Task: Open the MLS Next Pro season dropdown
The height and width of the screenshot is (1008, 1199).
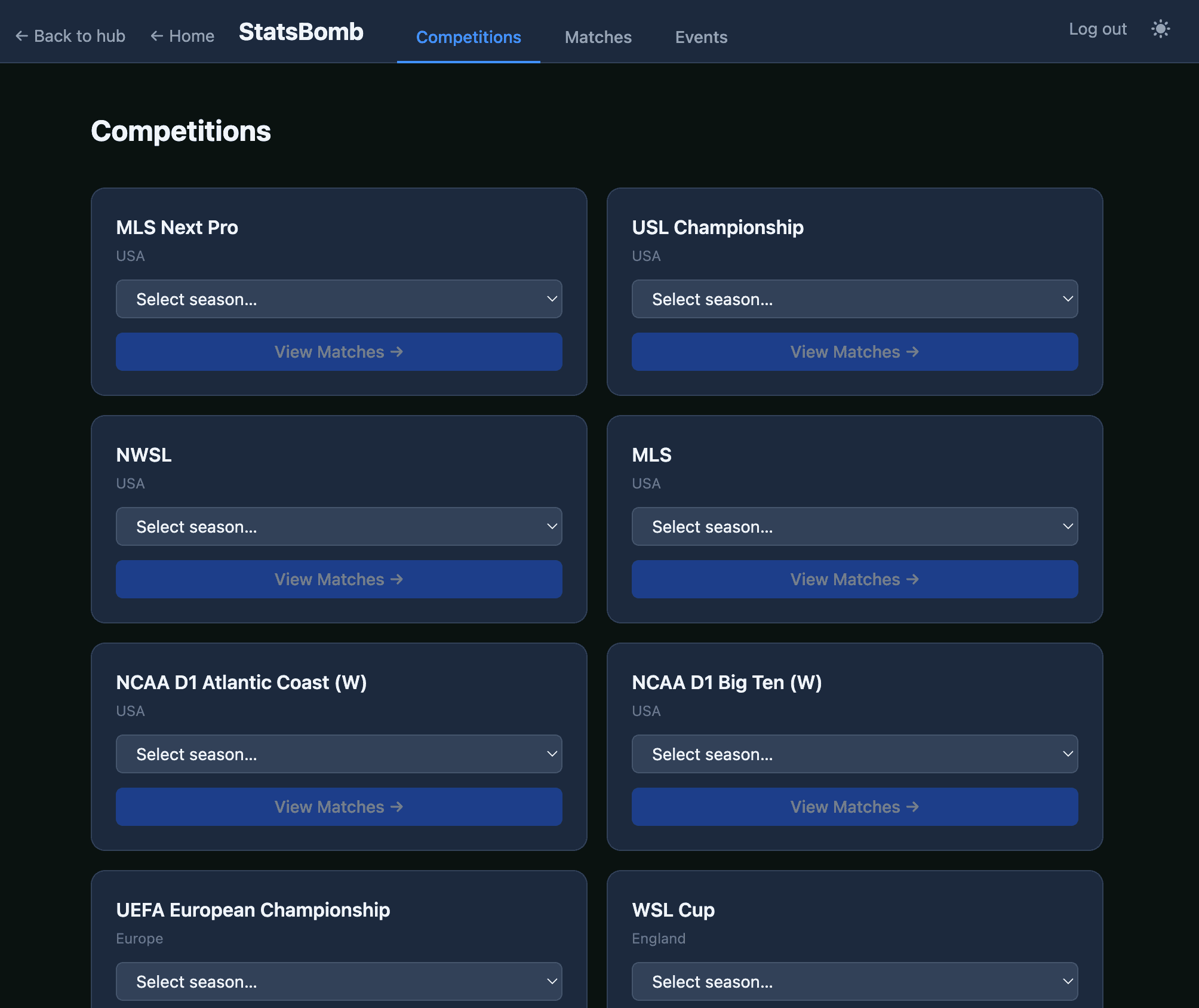Action: [339, 299]
